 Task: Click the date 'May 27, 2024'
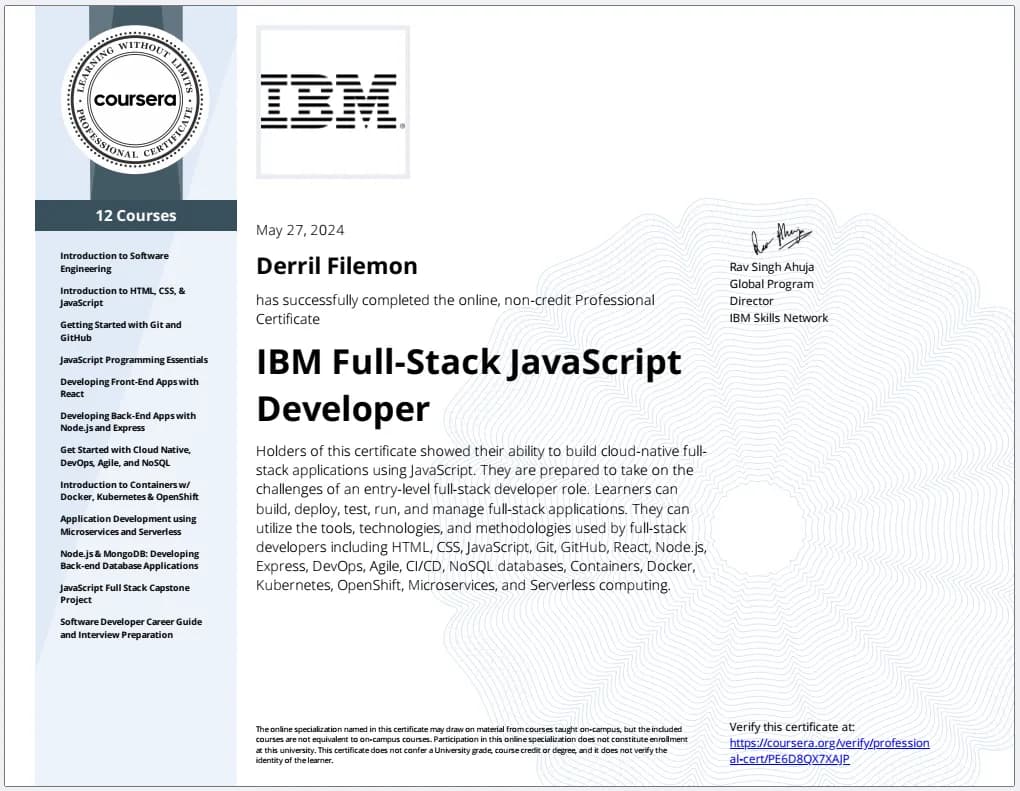tap(300, 230)
